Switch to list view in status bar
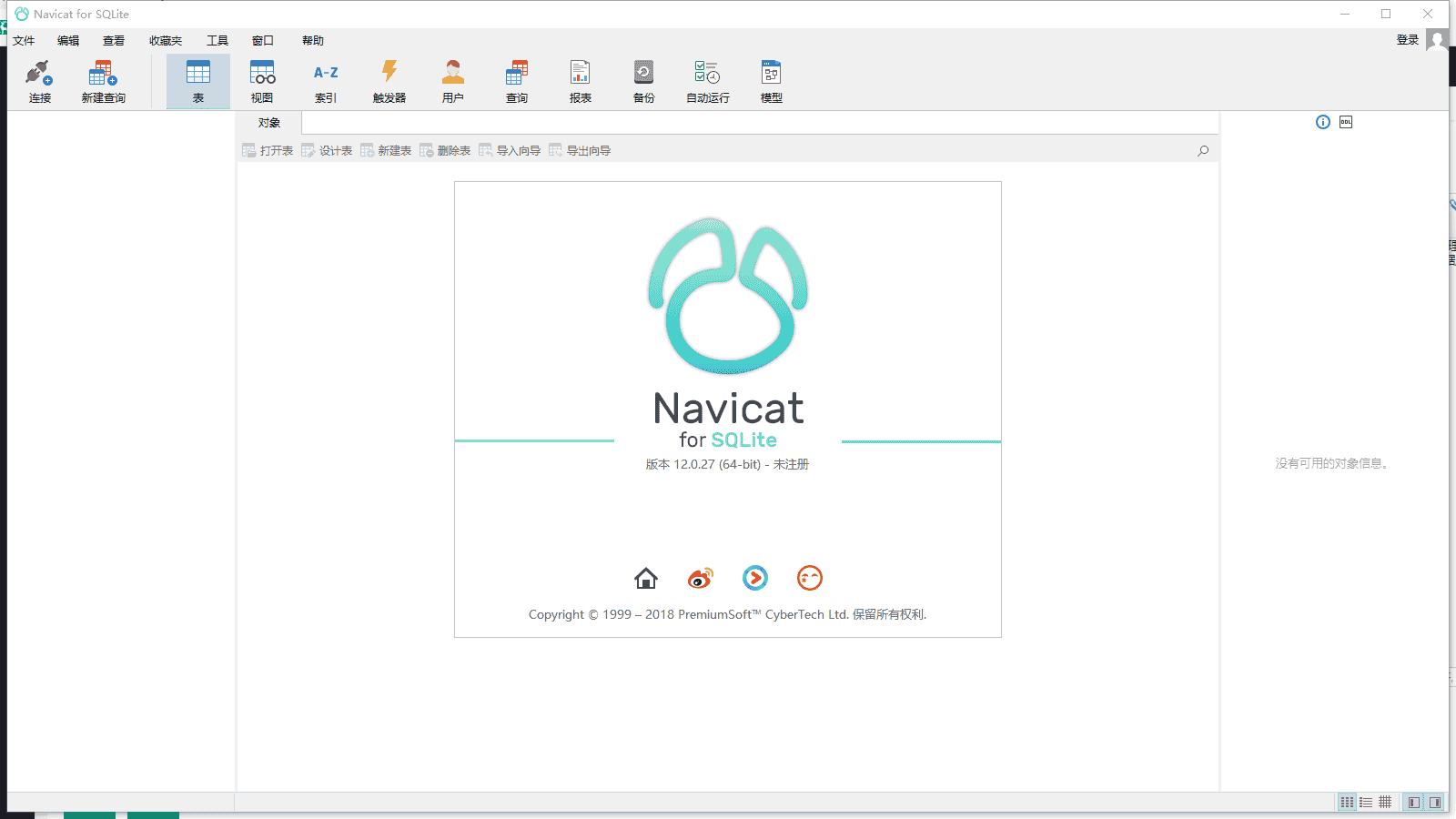The image size is (1456, 819). tap(1366, 802)
